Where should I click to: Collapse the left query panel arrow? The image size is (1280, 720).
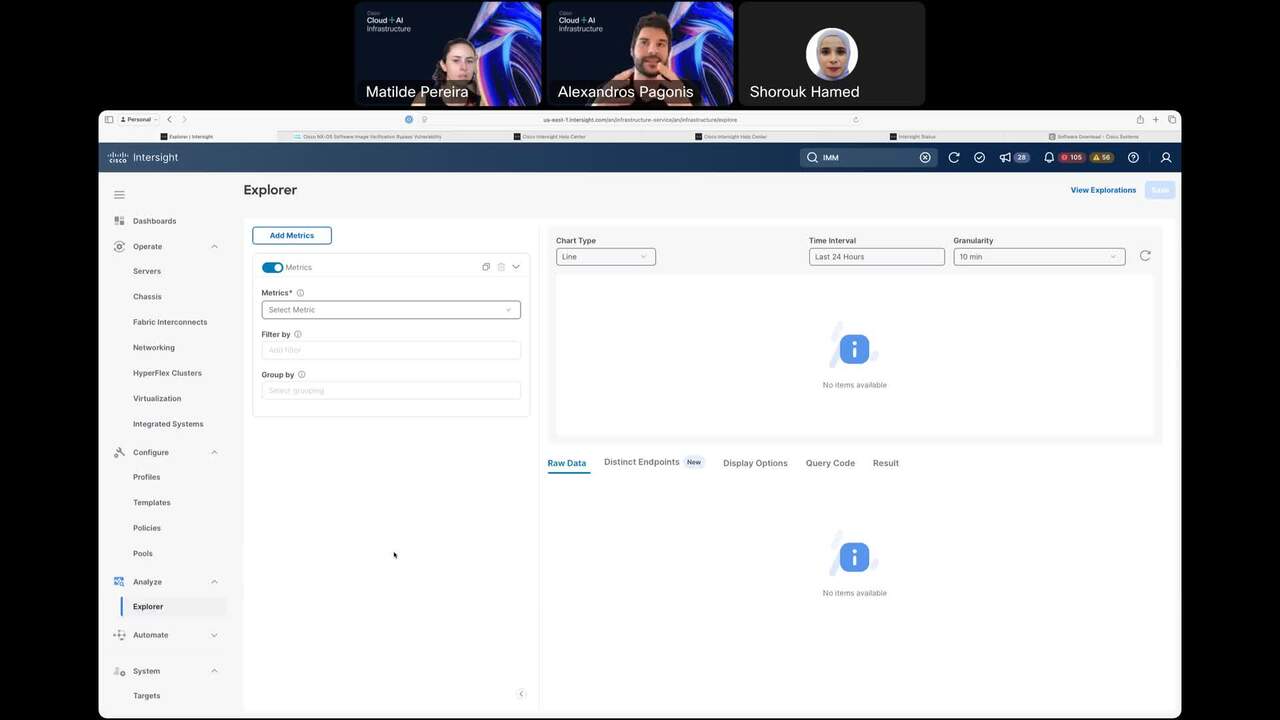(521, 694)
